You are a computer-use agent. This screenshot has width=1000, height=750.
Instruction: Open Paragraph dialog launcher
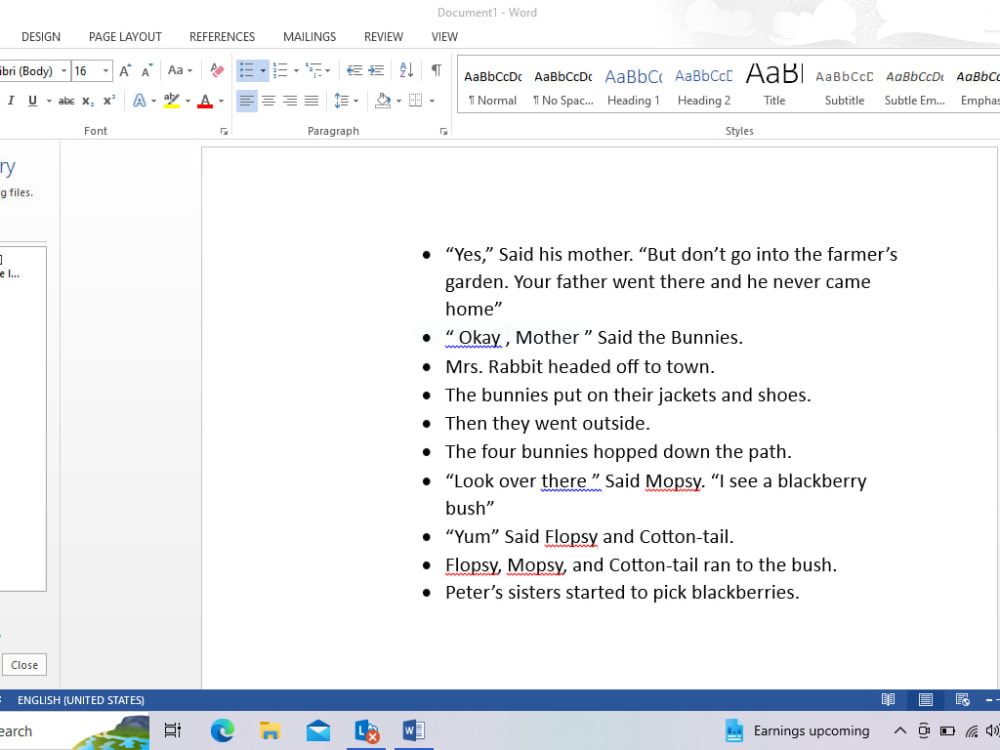point(443,131)
